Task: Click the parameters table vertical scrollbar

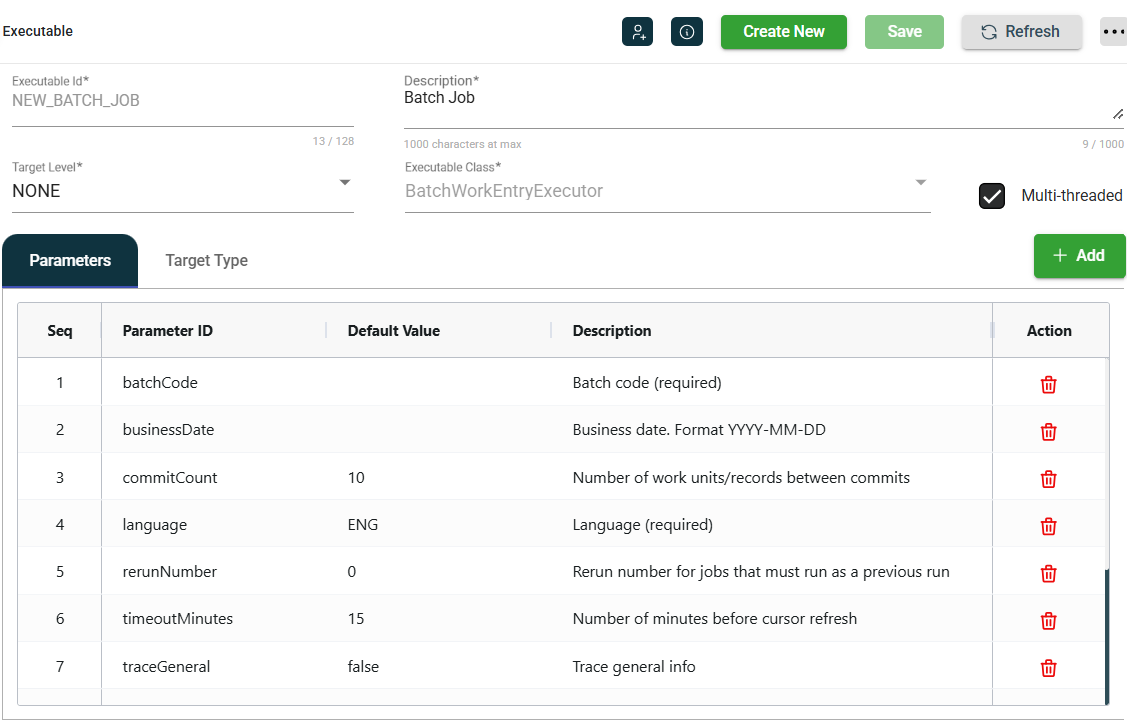Action: (1106, 635)
